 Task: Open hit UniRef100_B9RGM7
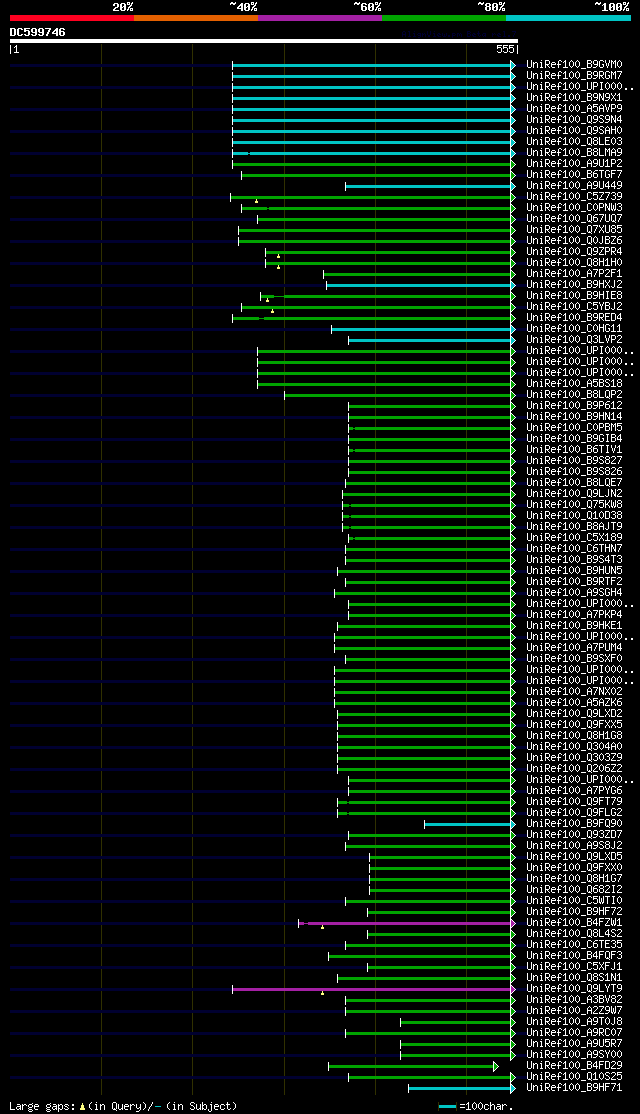pos(575,76)
